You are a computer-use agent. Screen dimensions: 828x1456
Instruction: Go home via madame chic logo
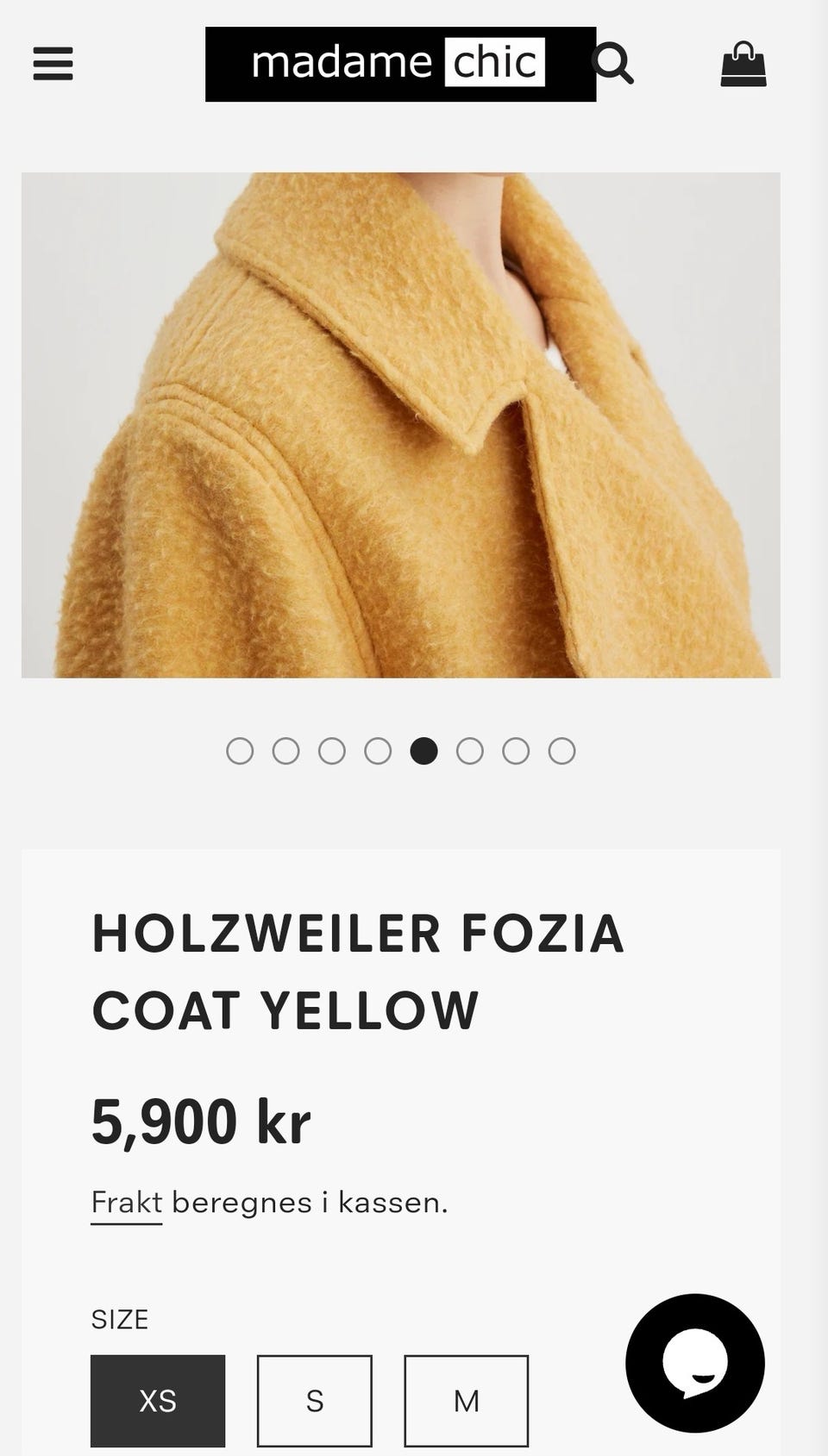[400, 64]
